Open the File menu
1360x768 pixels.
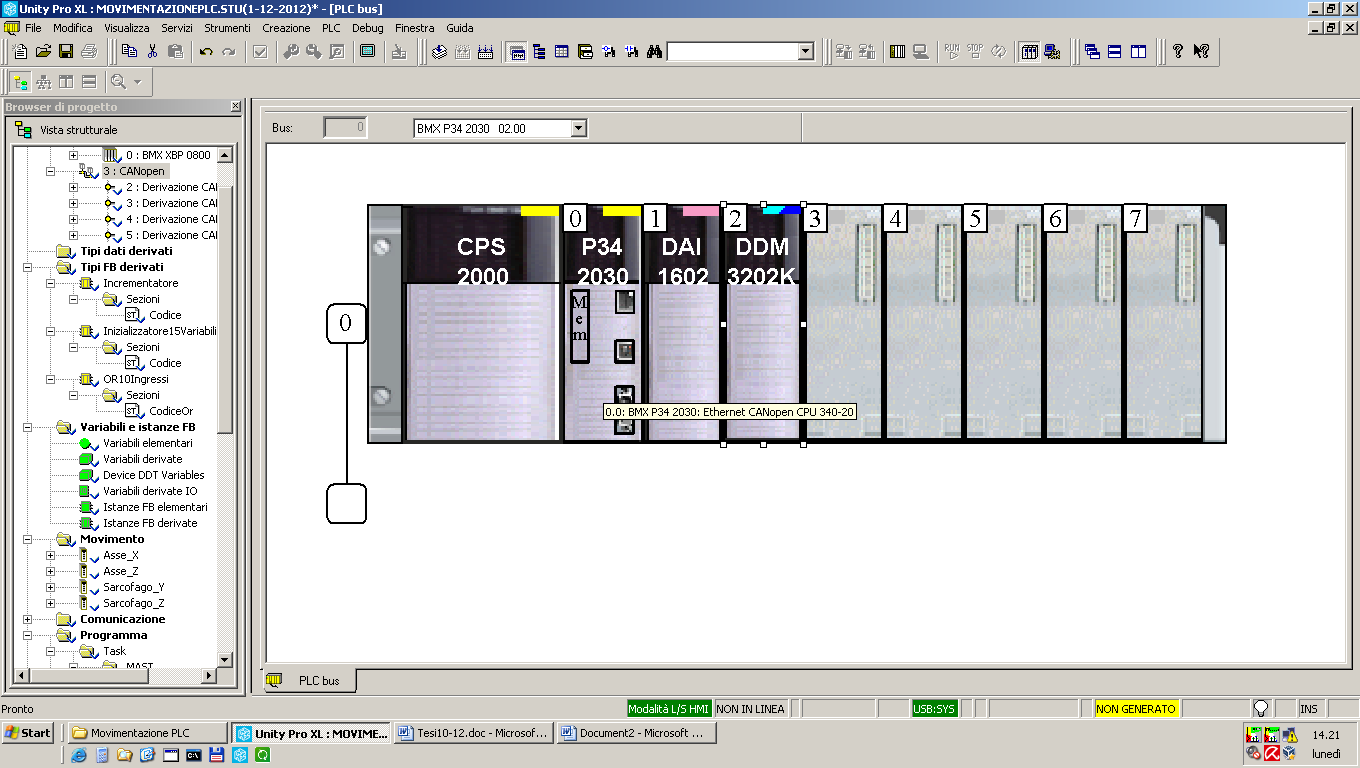pos(33,28)
